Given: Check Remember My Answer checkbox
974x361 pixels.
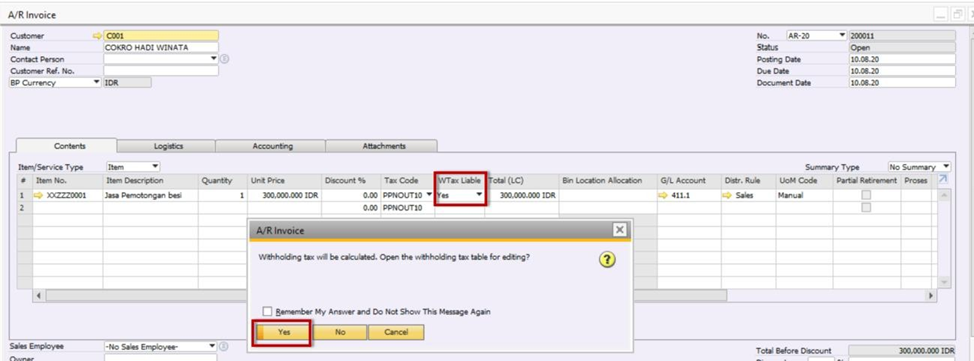Looking at the screenshot, I should tap(267, 311).
